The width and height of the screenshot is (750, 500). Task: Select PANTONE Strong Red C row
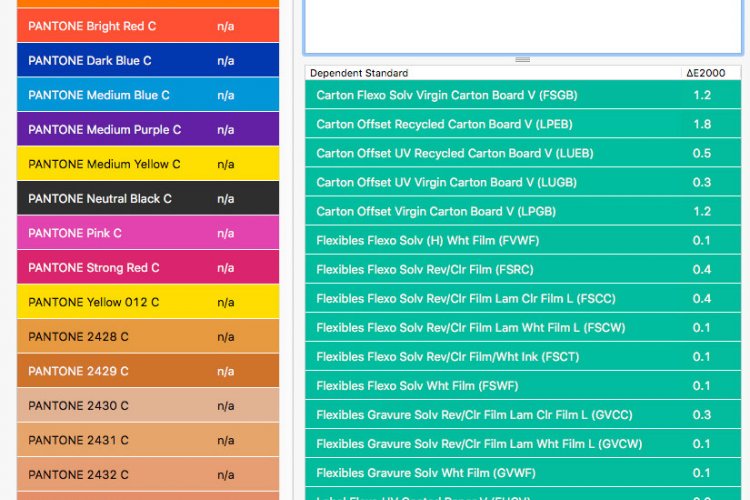[148, 267]
